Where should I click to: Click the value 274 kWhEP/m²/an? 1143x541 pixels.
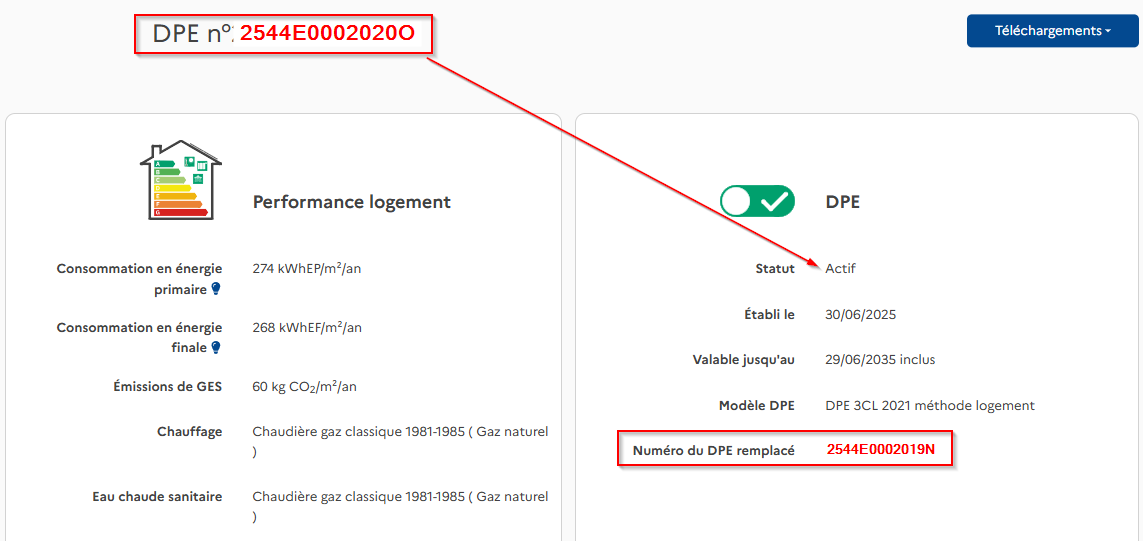pyautogui.click(x=307, y=268)
